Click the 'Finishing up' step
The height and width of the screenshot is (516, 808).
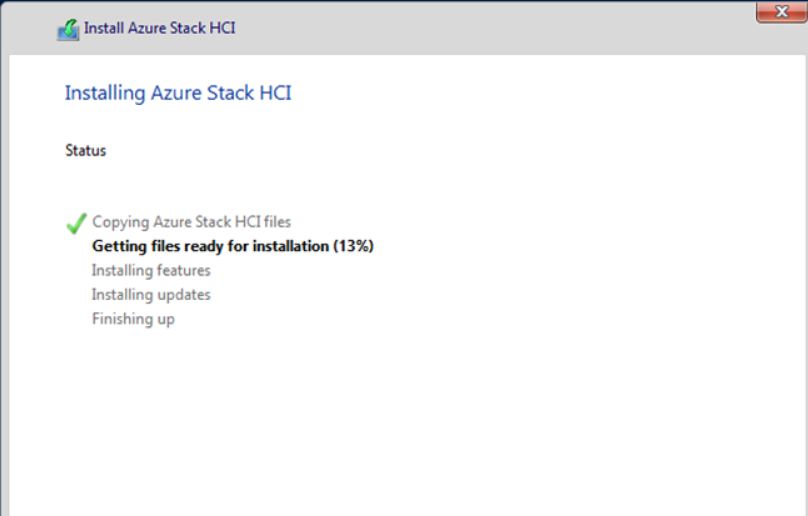(x=133, y=319)
